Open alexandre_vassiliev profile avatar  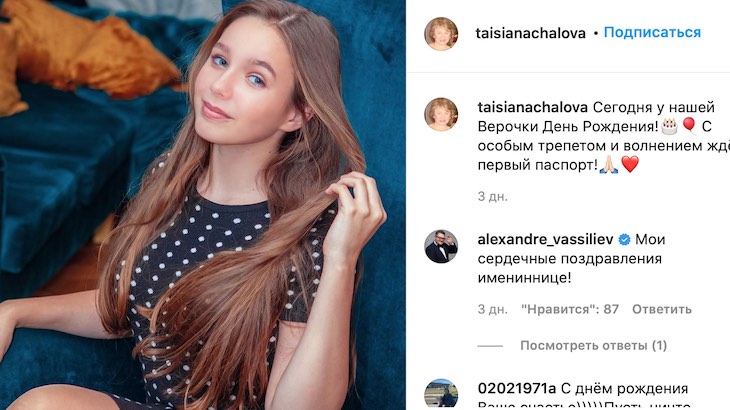pyautogui.click(x=441, y=246)
